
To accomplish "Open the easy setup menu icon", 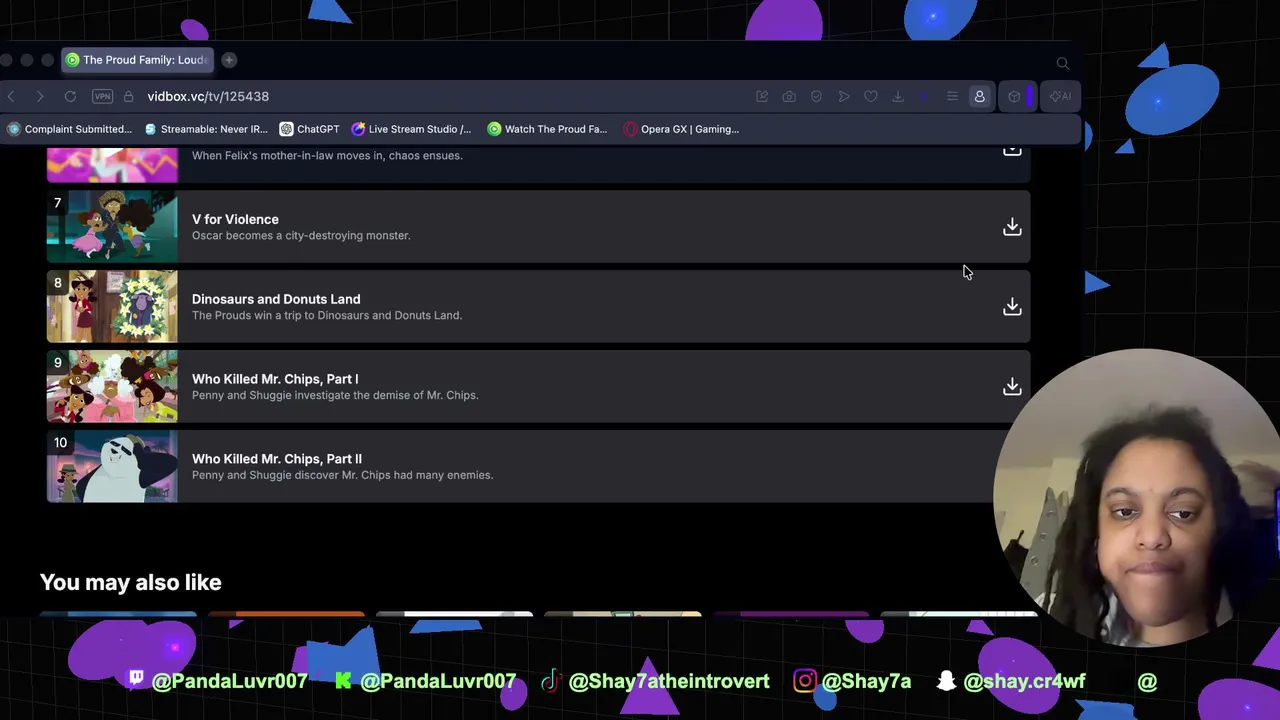I will click(x=952, y=96).
